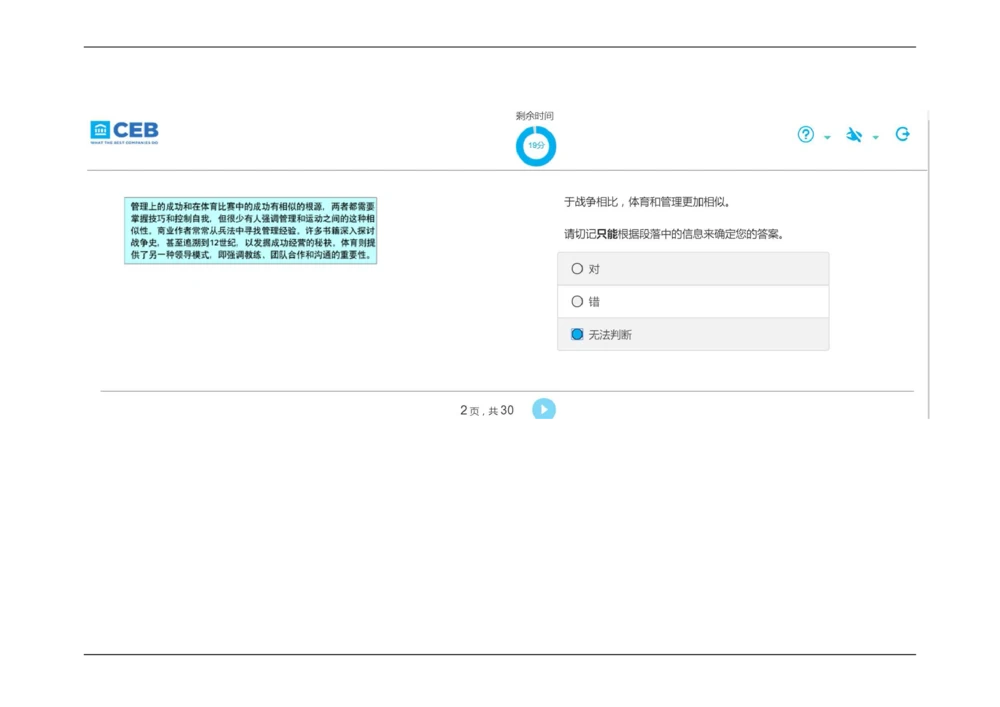Click the circular timer showing 19分
This screenshot has width=1000, height=707.
click(535, 146)
